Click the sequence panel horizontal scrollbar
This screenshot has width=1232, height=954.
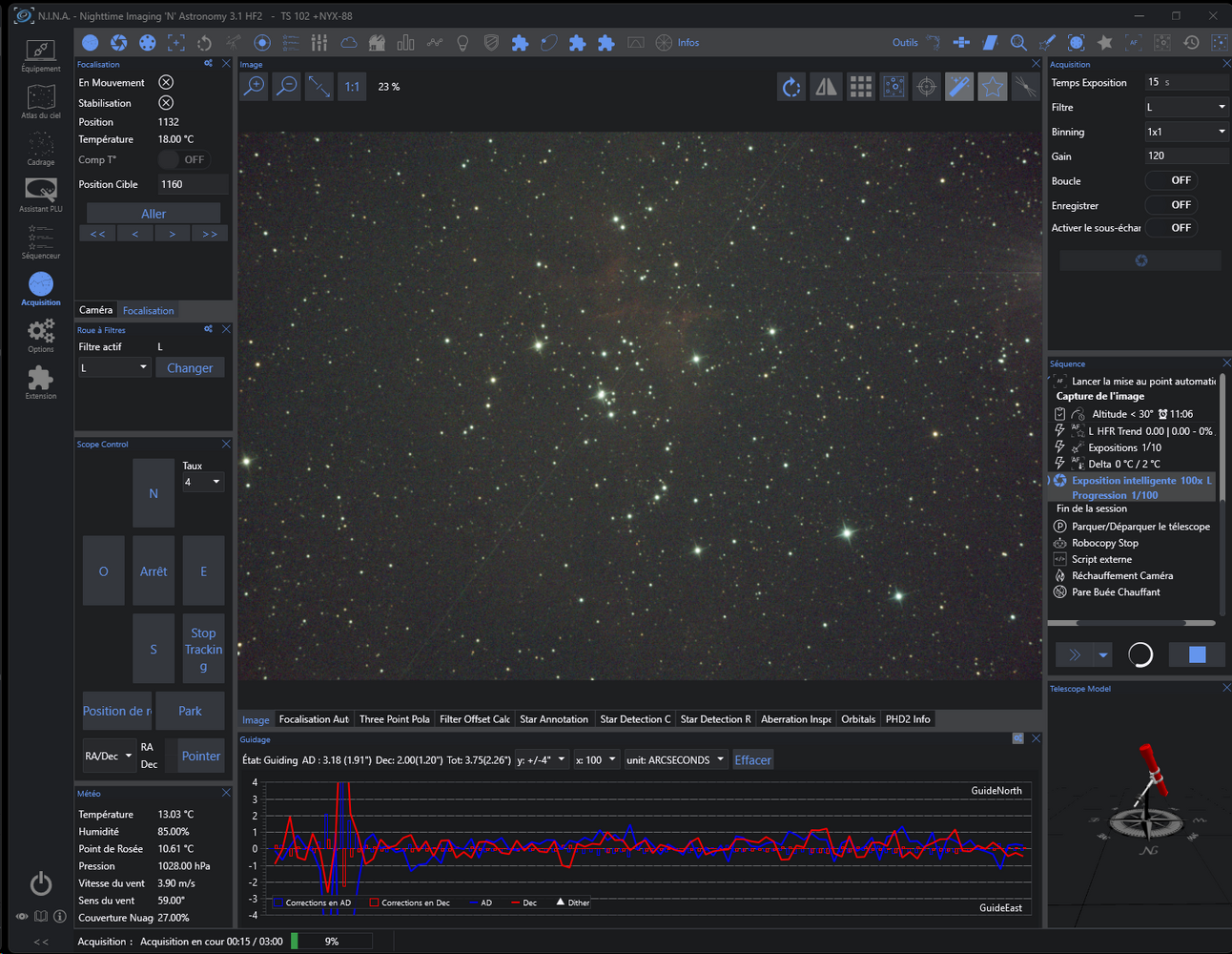[x=1132, y=623]
